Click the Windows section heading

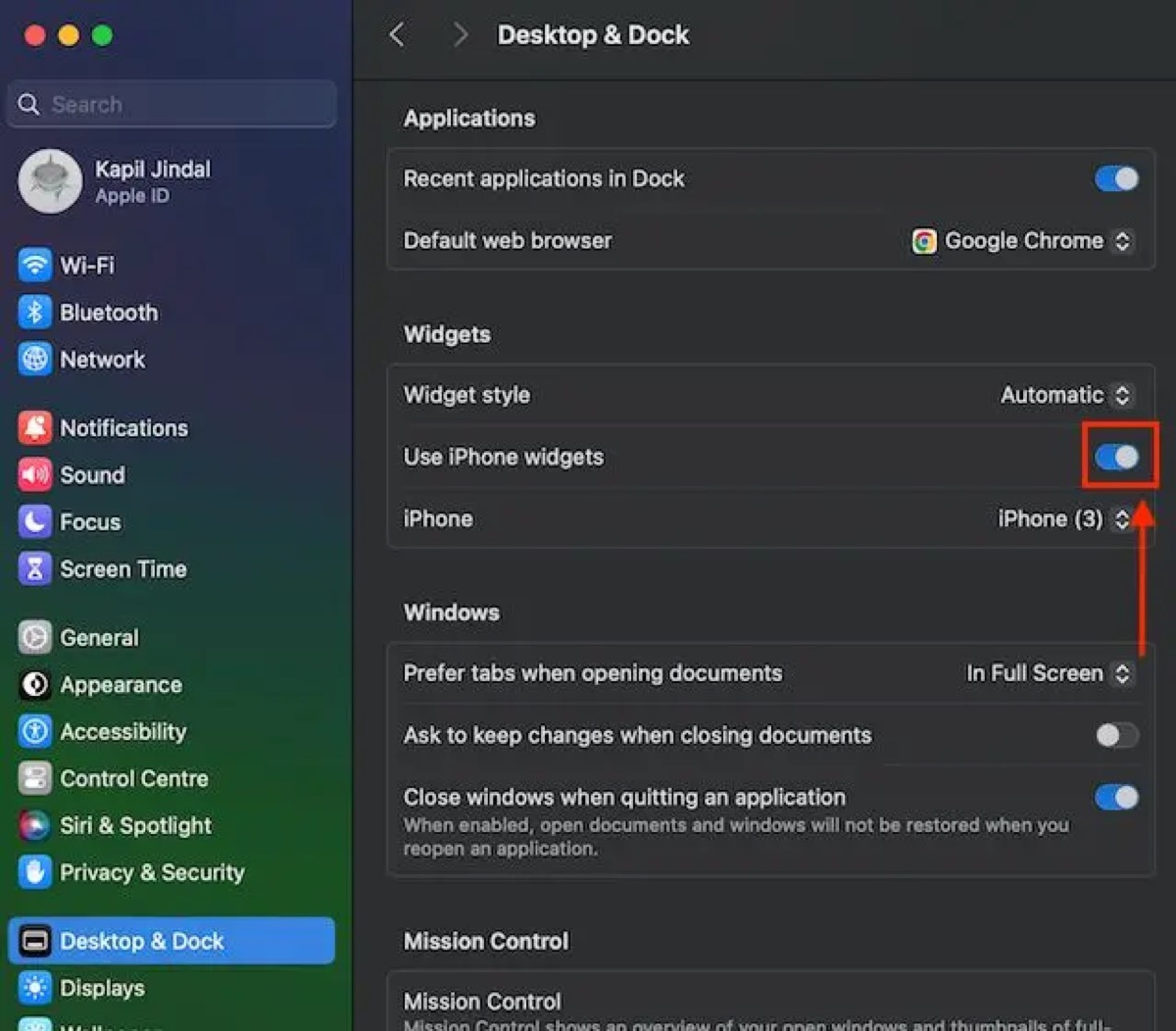click(452, 613)
